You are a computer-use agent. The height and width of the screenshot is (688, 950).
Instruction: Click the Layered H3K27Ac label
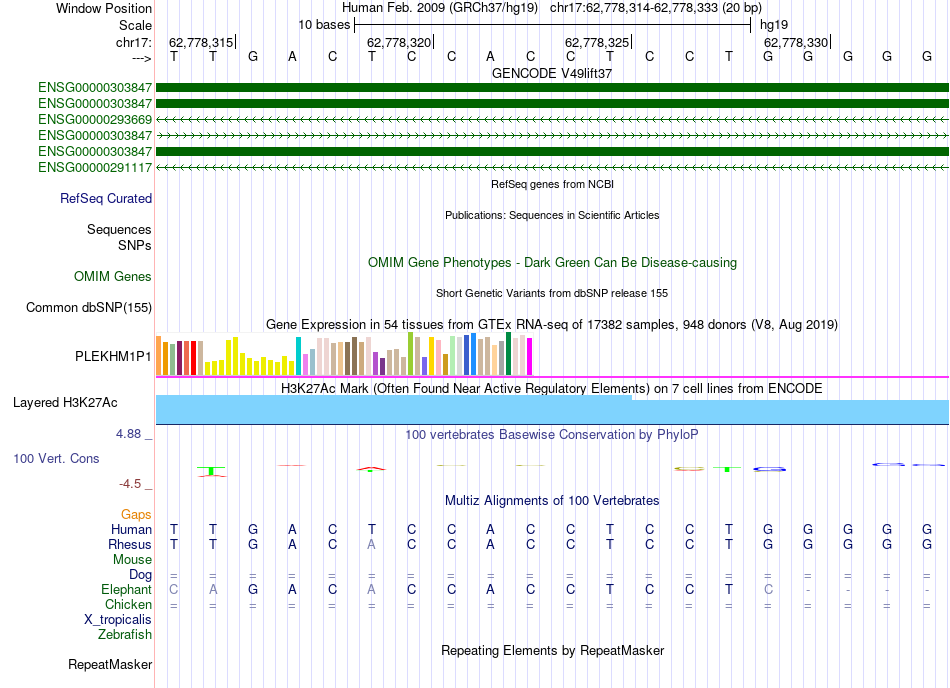(65, 403)
